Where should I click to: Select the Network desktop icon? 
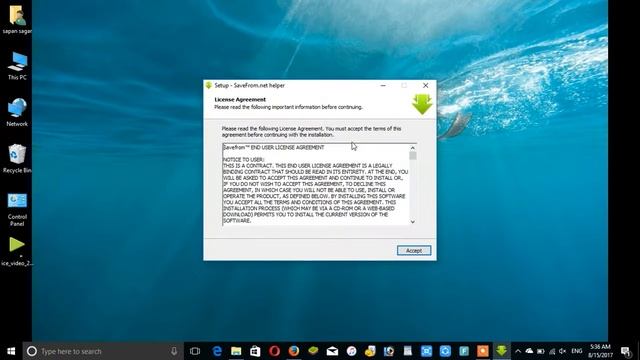point(17,112)
